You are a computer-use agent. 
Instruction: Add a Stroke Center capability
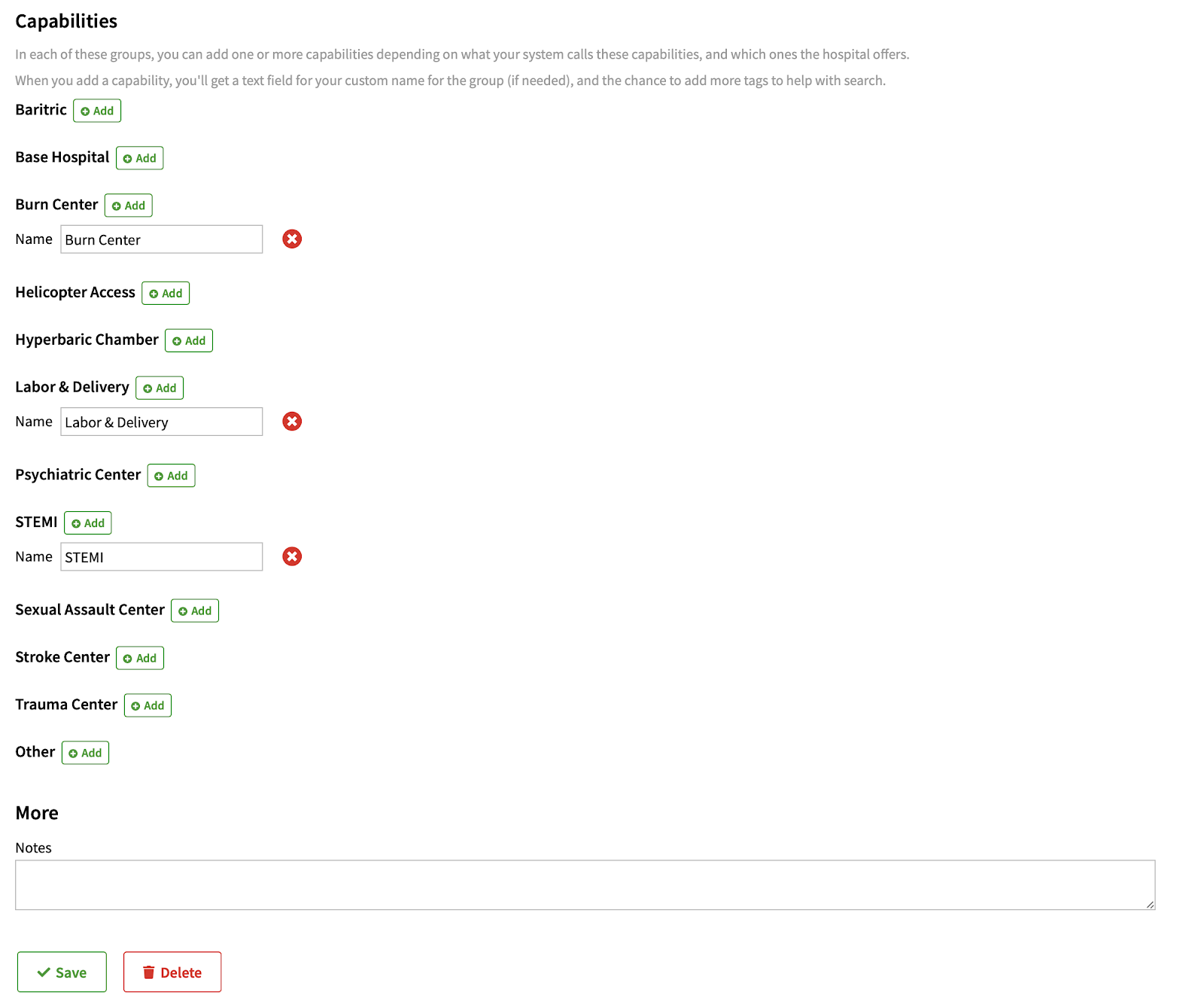pos(140,658)
